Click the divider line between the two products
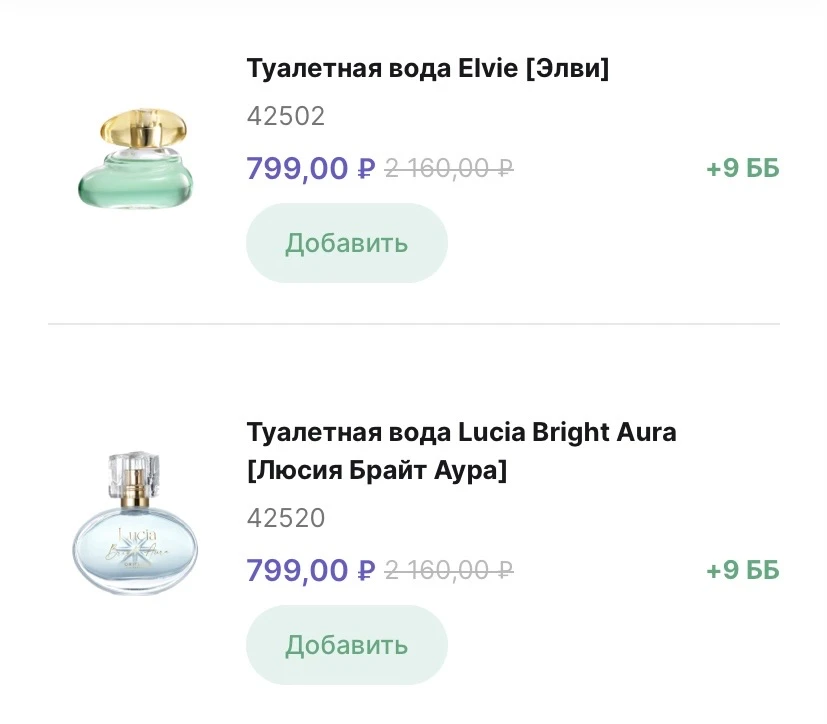This screenshot has height=724, width=827. (413, 324)
